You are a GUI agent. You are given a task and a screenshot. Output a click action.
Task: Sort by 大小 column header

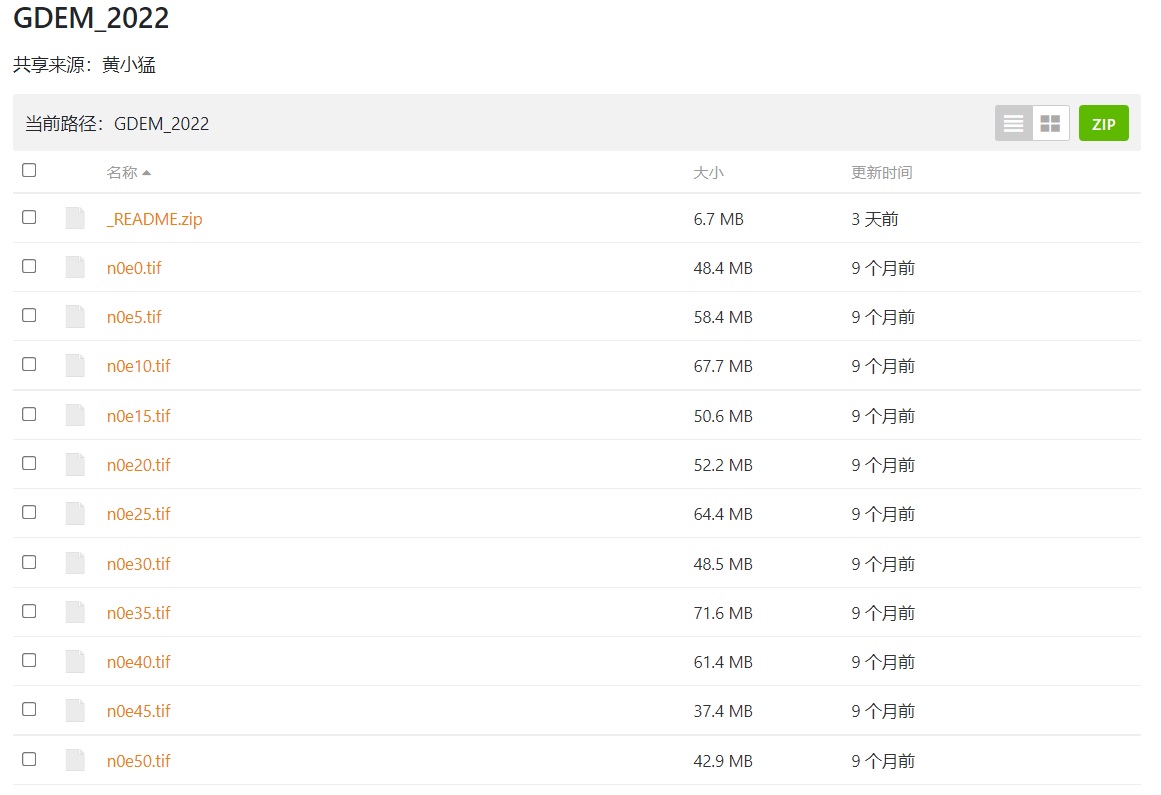click(x=708, y=172)
